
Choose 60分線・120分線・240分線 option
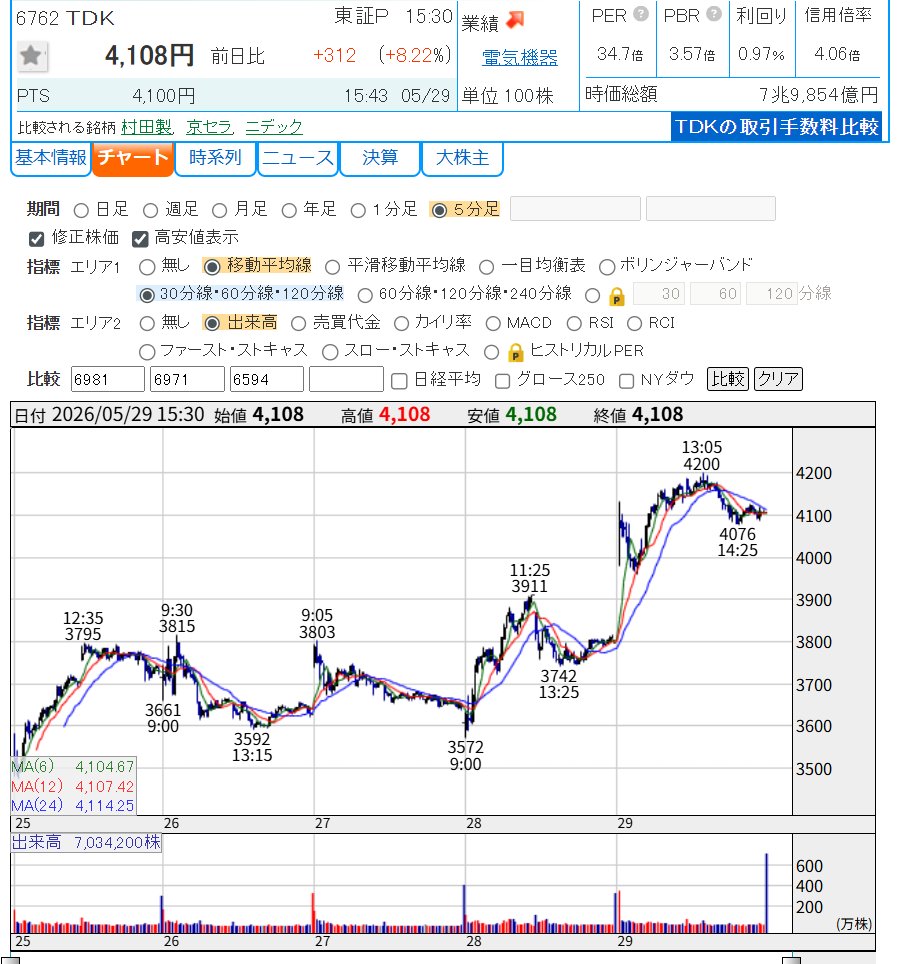tap(365, 296)
